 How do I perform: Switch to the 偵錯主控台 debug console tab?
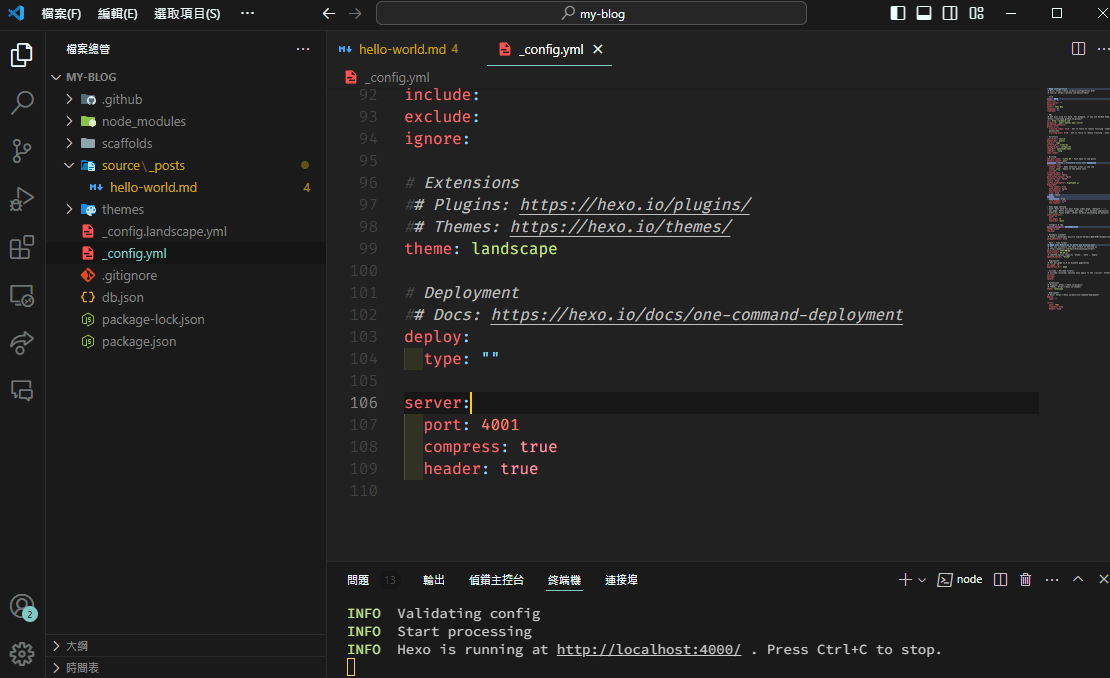(x=496, y=580)
